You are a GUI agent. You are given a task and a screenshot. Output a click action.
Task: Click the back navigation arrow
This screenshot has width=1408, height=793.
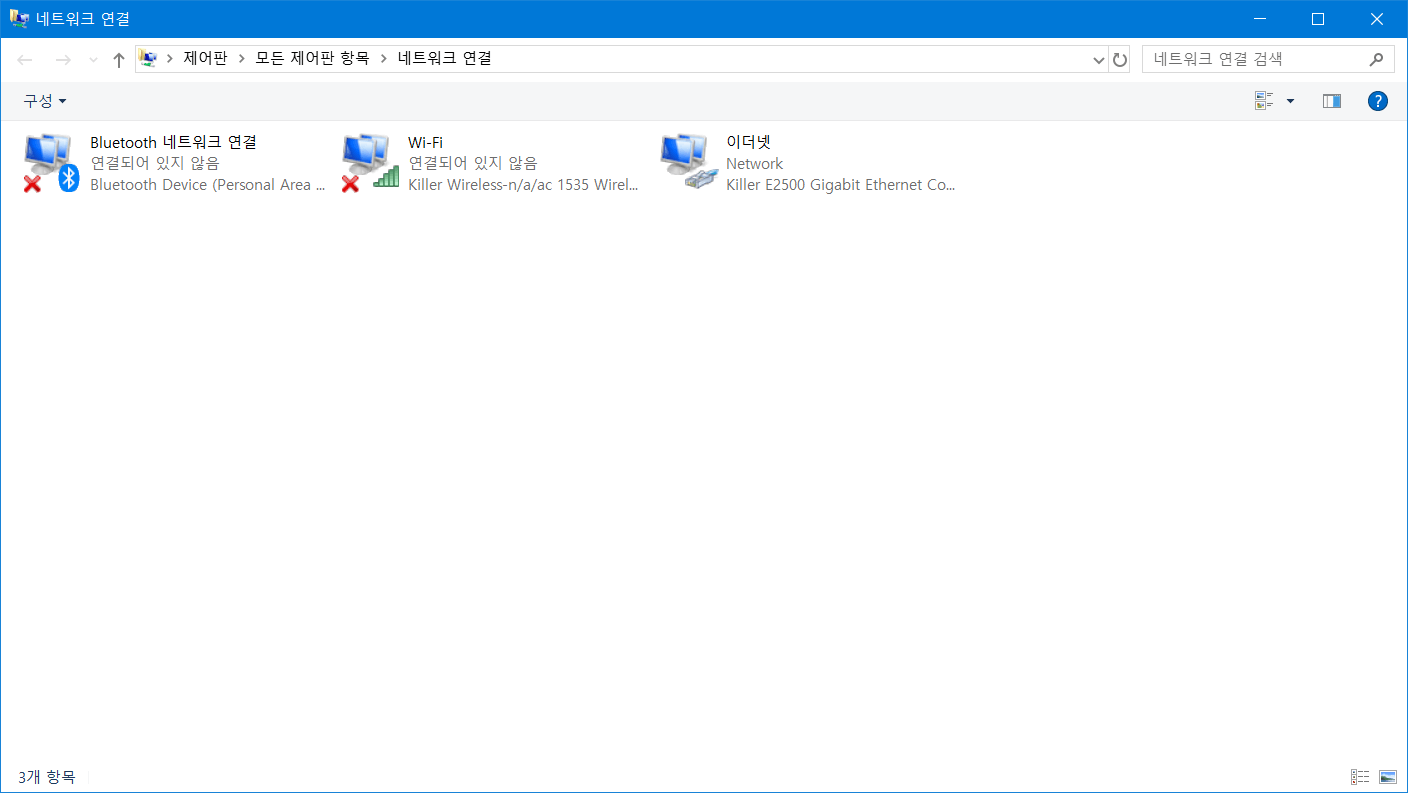(x=26, y=60)
